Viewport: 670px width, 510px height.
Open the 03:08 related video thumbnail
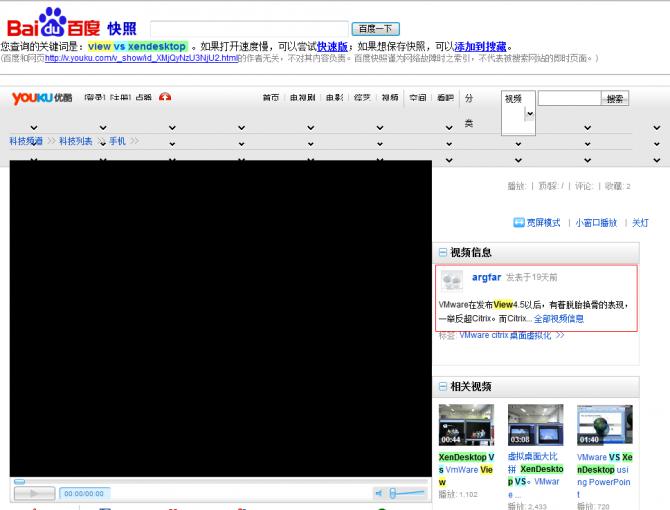click(535, 425)
